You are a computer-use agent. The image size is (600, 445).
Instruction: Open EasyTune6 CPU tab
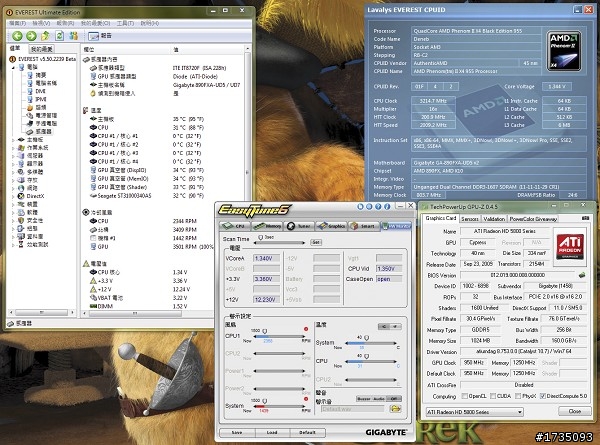[x=235, y=226]
